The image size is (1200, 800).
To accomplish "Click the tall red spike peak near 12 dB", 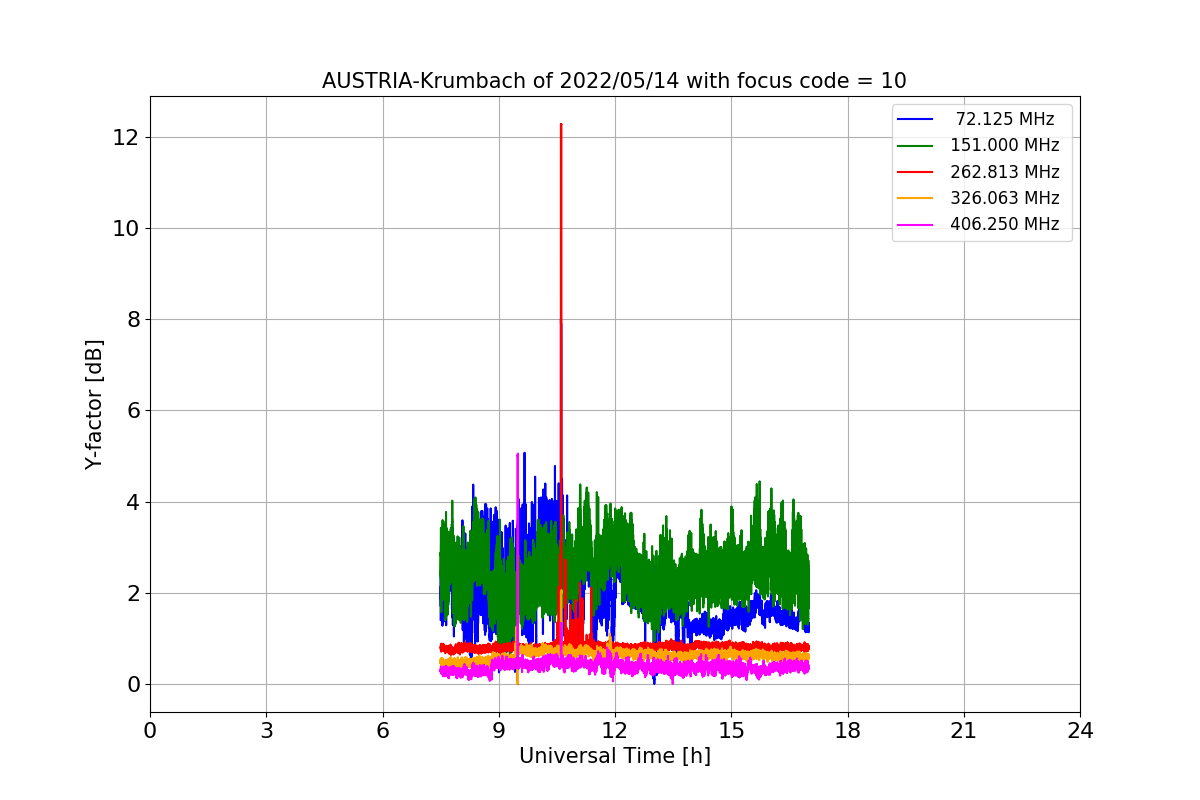I will [x=561, y=126].
